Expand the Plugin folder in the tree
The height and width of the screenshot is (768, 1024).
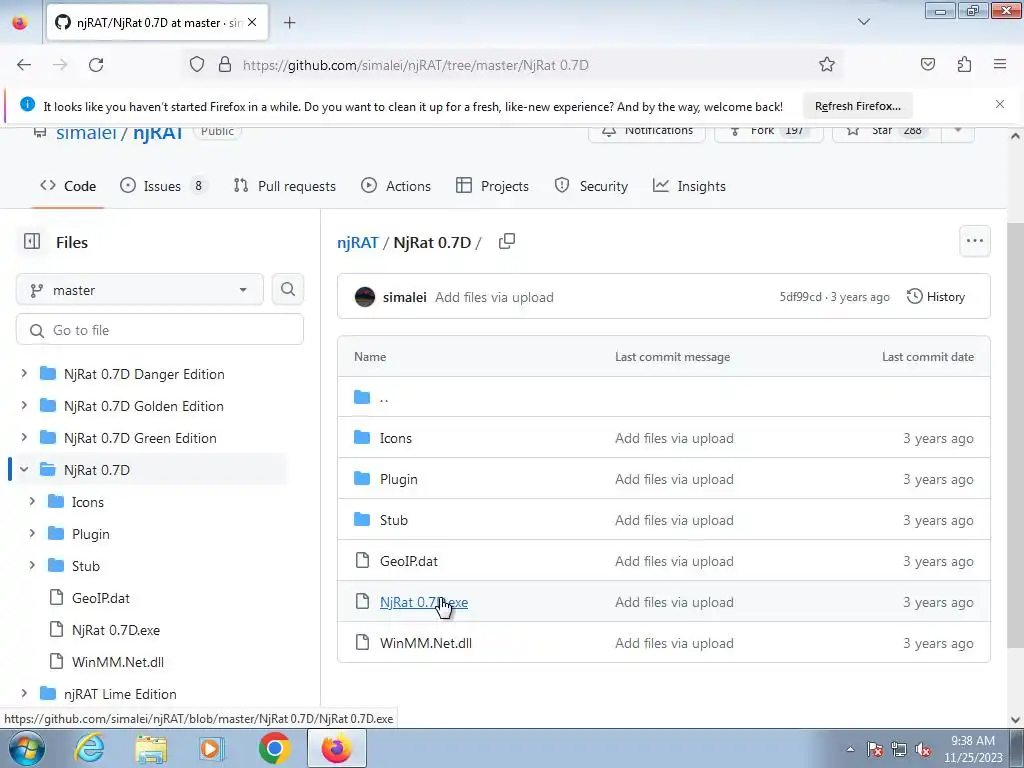[32, 534]
